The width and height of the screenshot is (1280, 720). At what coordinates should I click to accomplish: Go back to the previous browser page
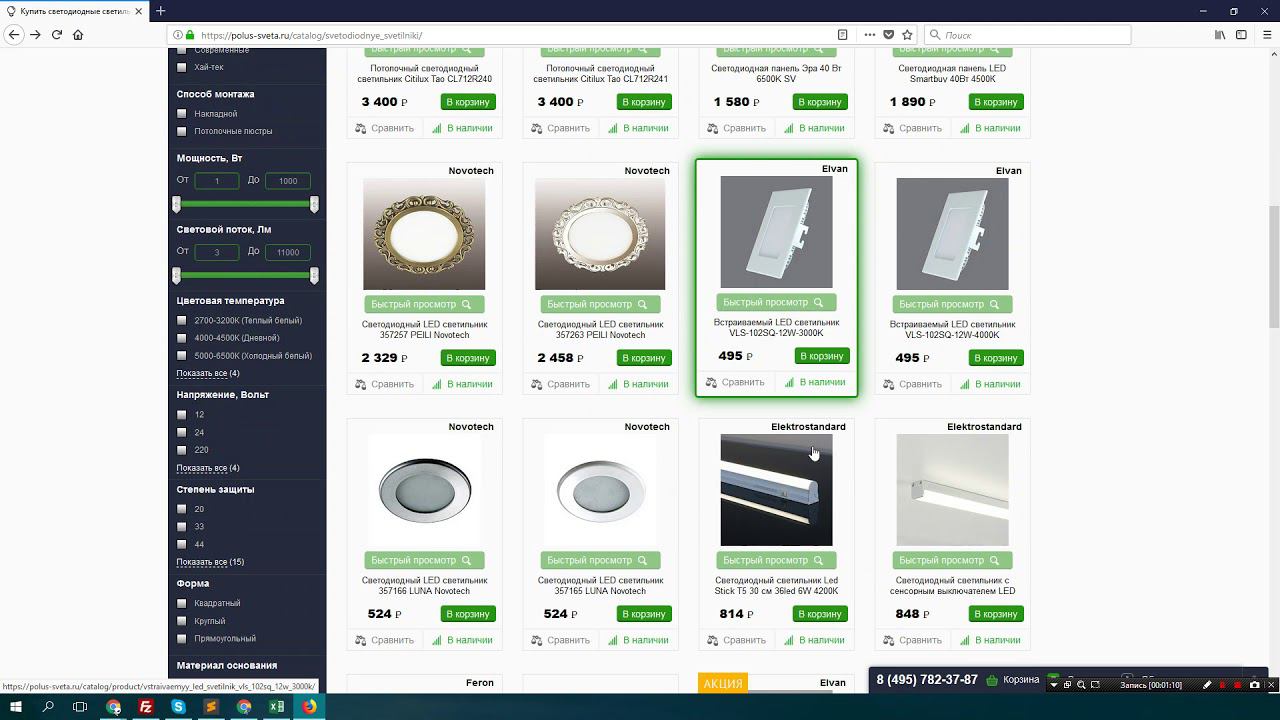pos(14,34)
